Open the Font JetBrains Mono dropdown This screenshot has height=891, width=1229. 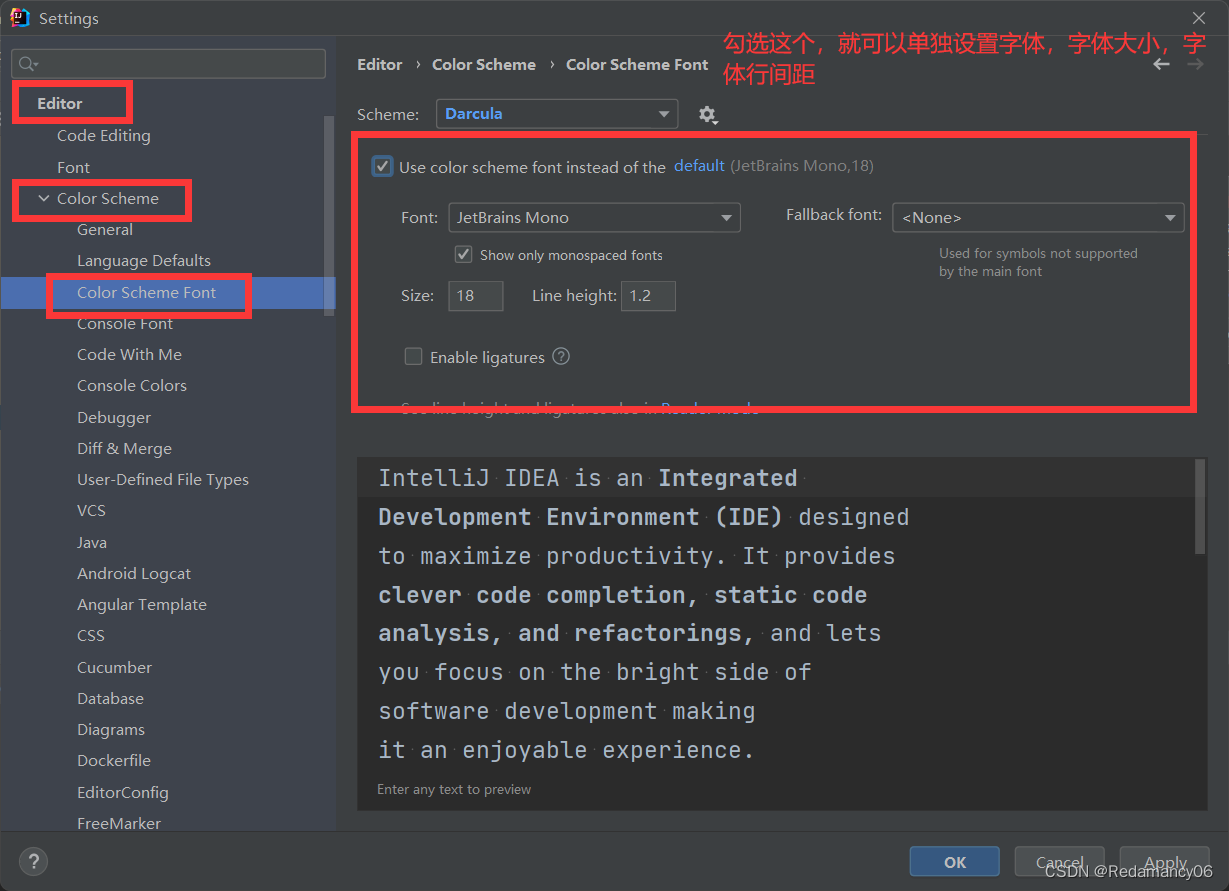point(594,217)
